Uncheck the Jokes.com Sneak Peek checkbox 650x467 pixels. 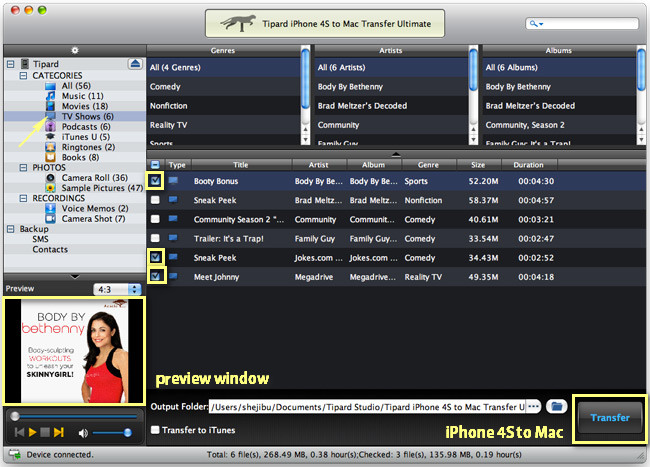155,257
